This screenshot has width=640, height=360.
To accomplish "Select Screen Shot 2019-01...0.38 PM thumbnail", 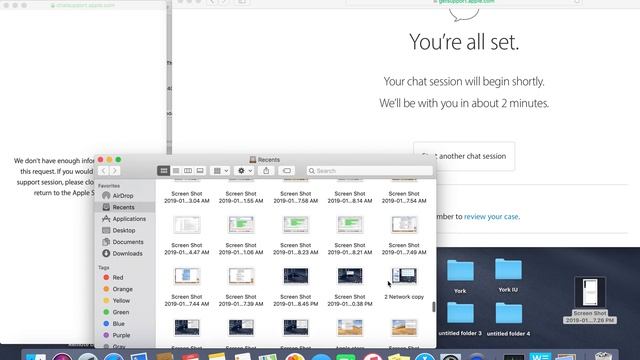I will tap(350, 276).
